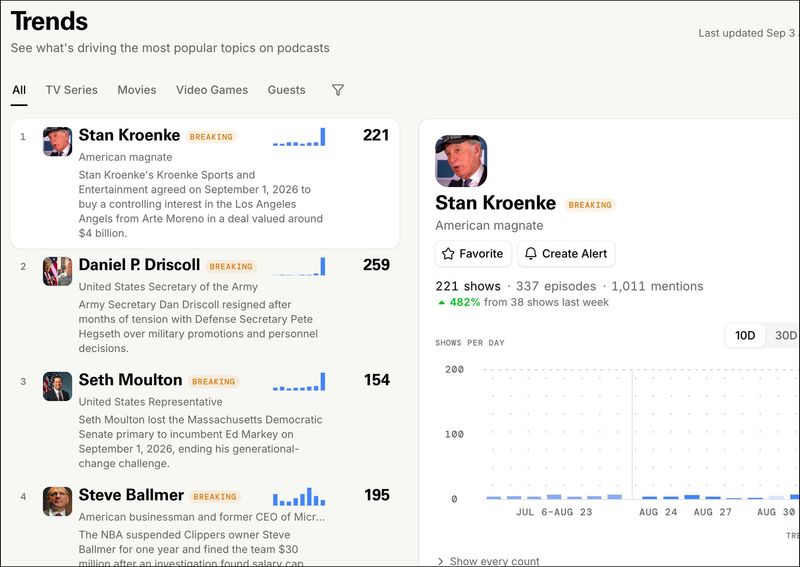
Task: Open the Stan Kroenke trend title in list
Action: [129, 135]
